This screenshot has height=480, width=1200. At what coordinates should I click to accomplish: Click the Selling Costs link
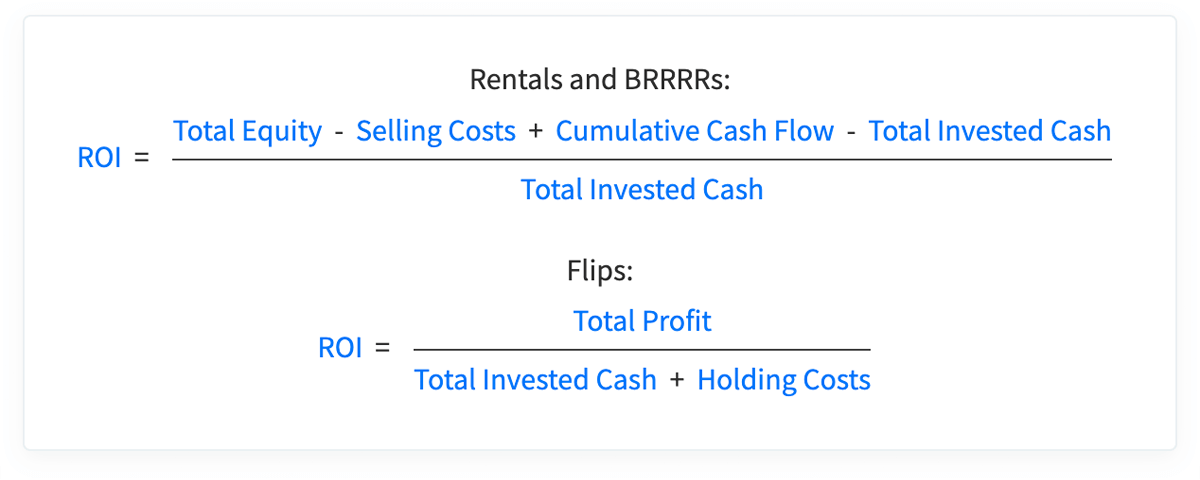pos(436,131)
